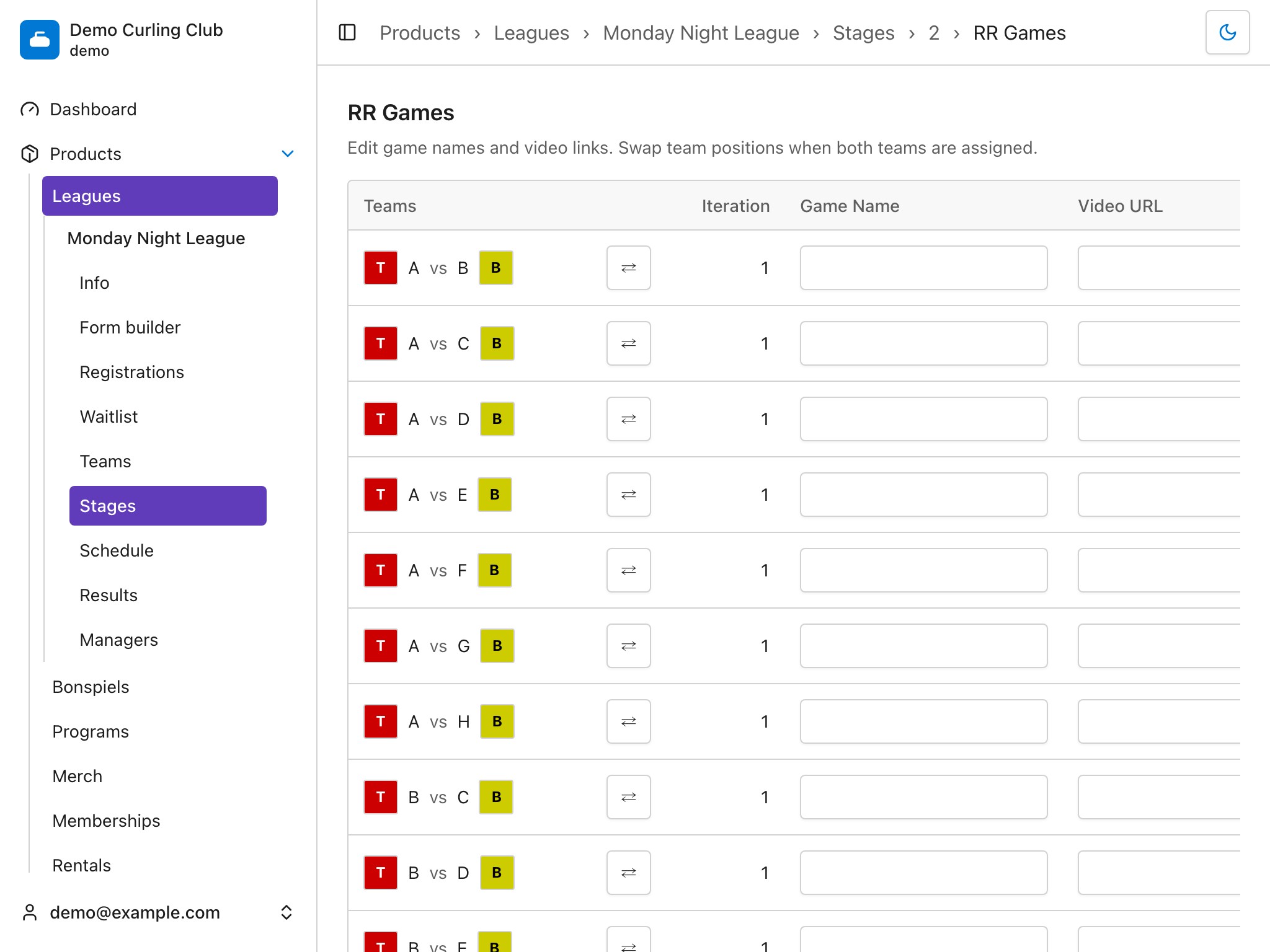This screenshot has height=952, width=1270.
Task: Collapse the Products menu chevron
Action: click(287, 154)
